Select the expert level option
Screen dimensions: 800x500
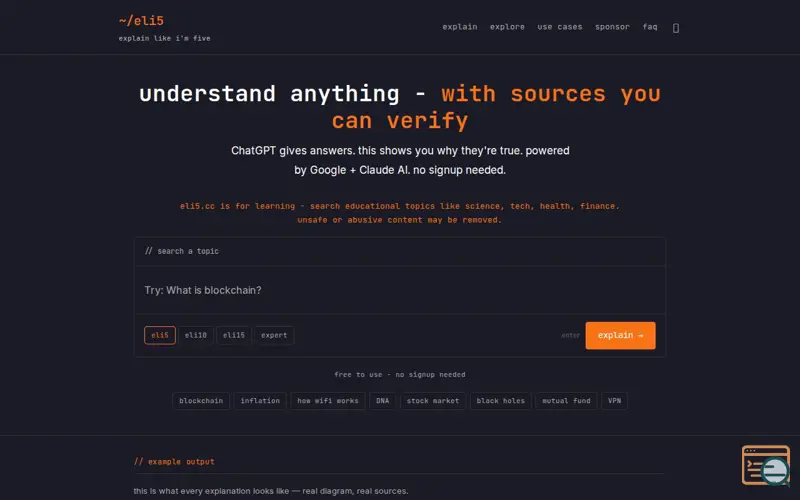(x=274, y=335)
